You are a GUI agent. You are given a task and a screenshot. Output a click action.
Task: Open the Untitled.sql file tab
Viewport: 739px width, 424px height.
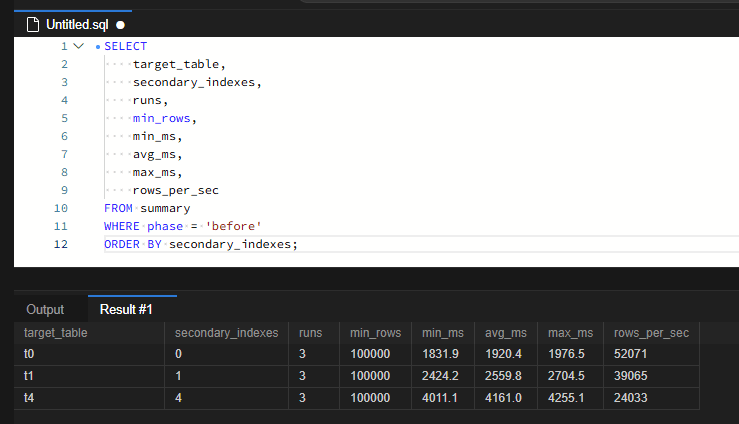tap(73, 24)
